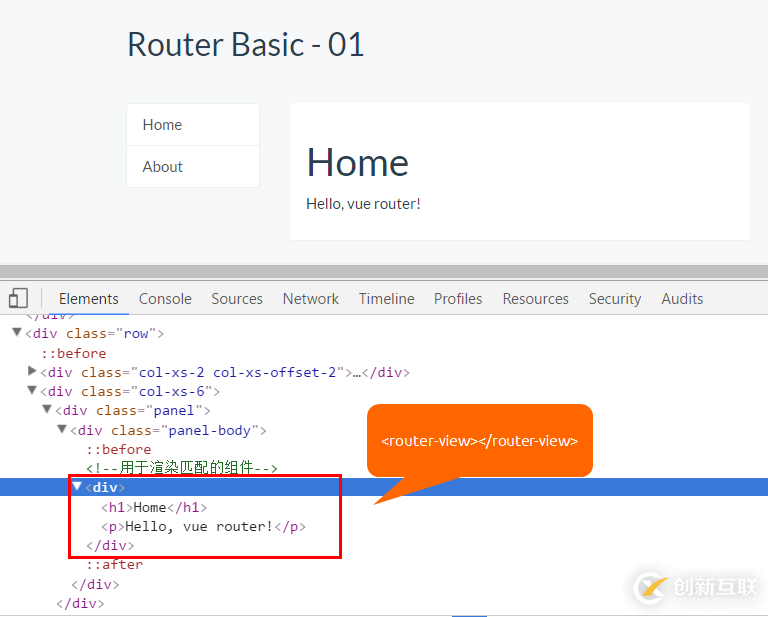The height and width of the screenshot is (617, 768).
Task: Open the Sources tab
Action: [237, 299]
